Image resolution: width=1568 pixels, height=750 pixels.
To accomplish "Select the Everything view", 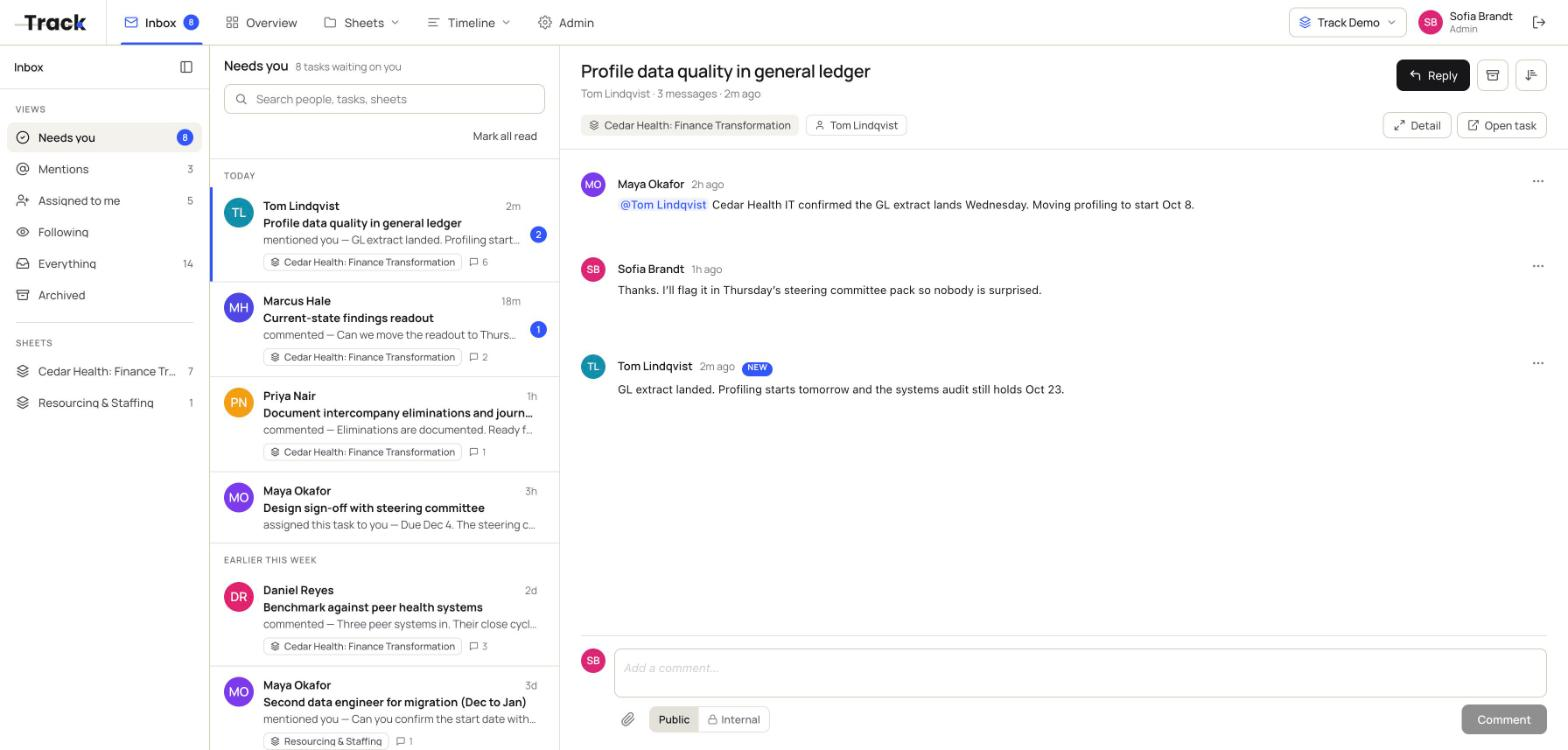I will coord(104,264).
